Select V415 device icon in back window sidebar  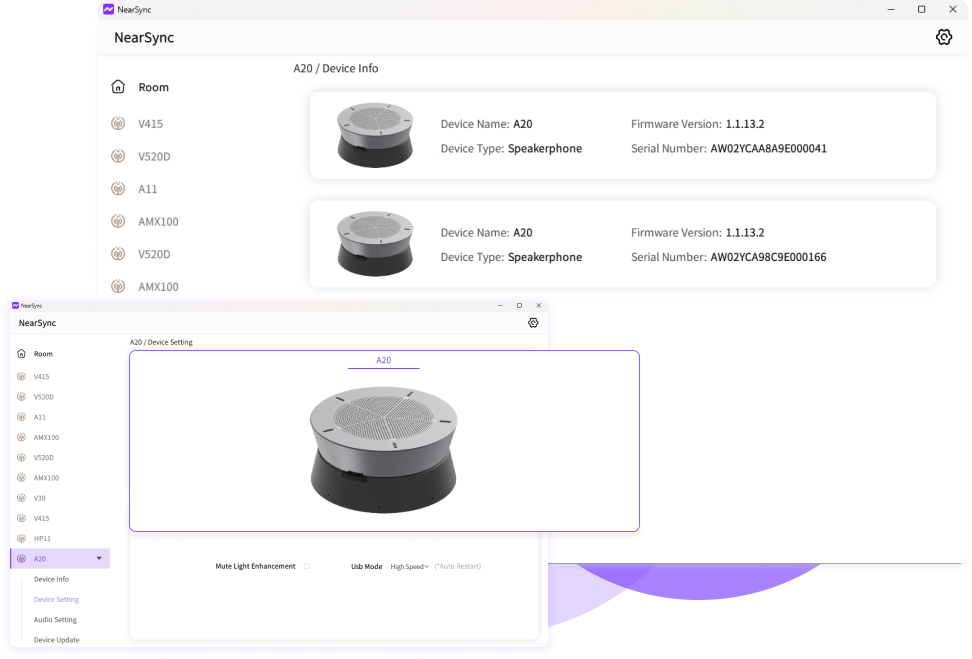[118, 123]
